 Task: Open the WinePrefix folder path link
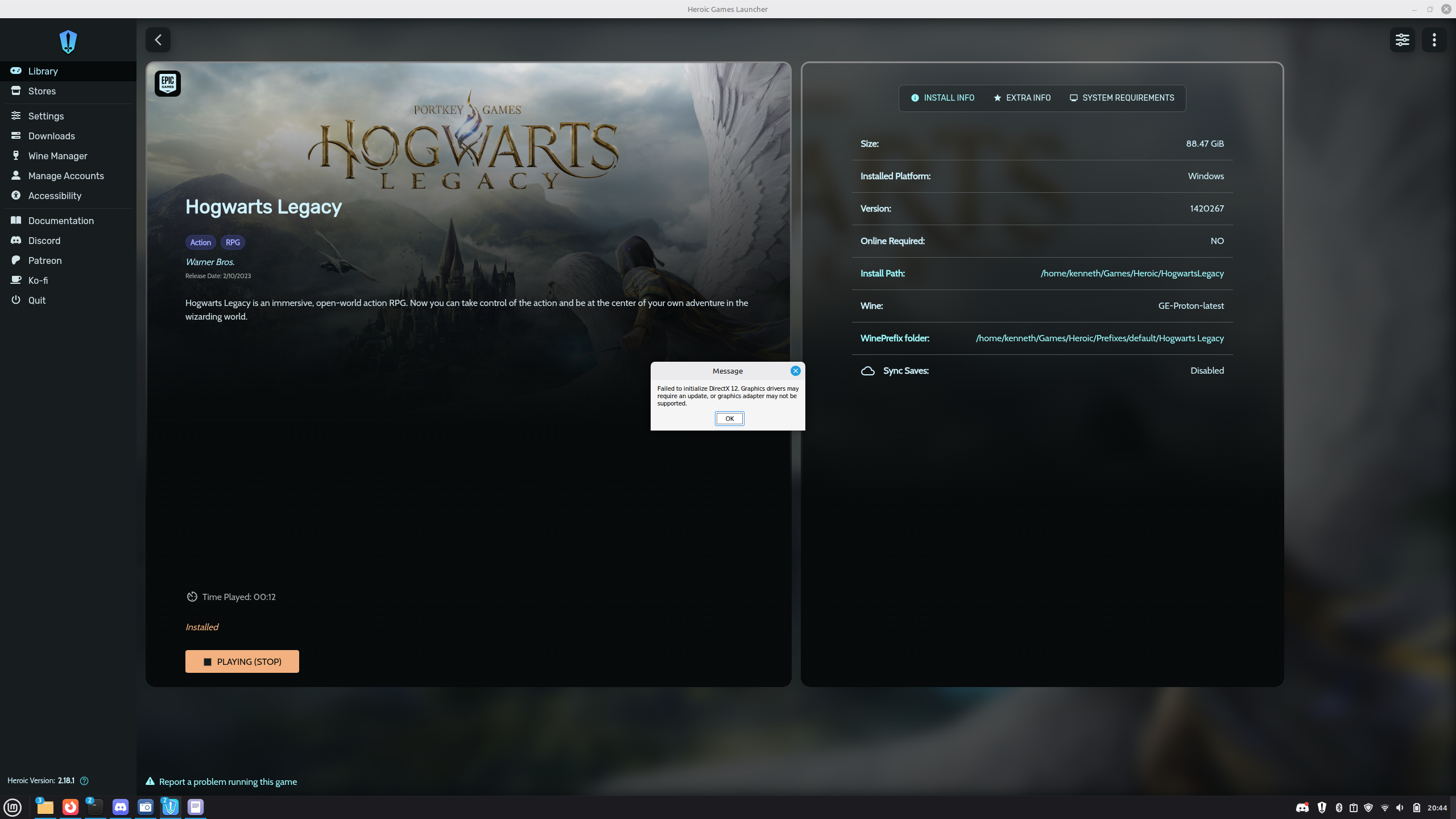click(x=1099, y=338)
